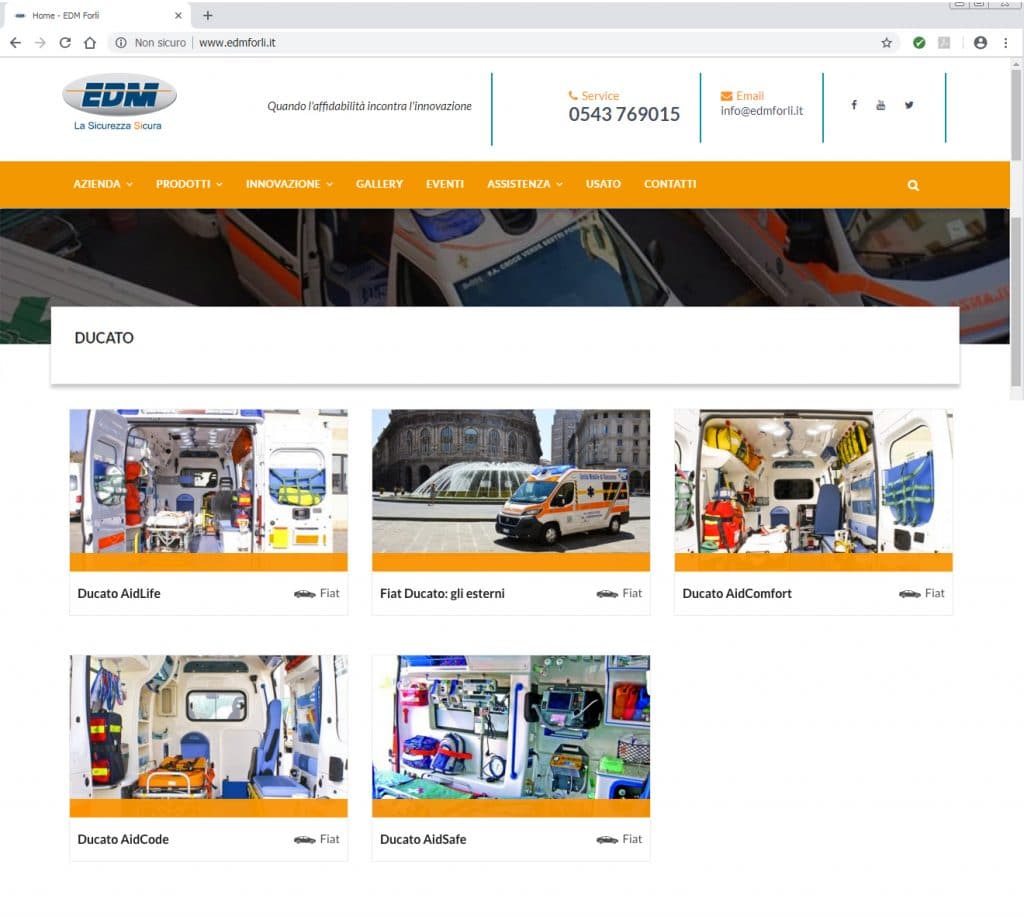Click the car icon on Ducato AidSafe card
This screenshot has height=916, width=1024.
607,840
